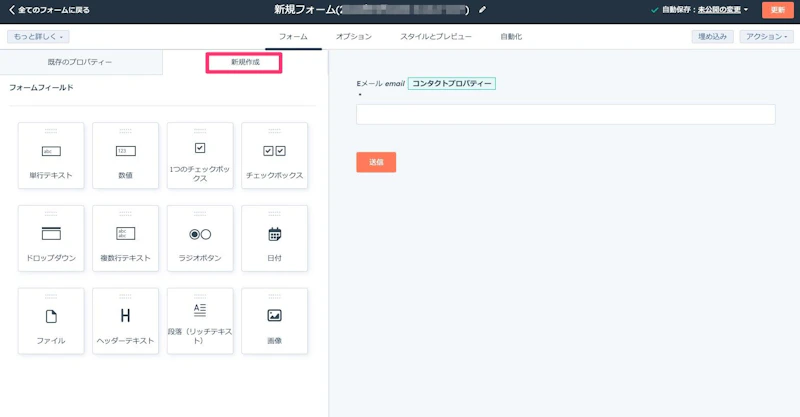Select the ラジオボタン field tile
Image resolution: width=800 pixels, height=417 pixels.
pyautogui.click(x=200, y=238)
